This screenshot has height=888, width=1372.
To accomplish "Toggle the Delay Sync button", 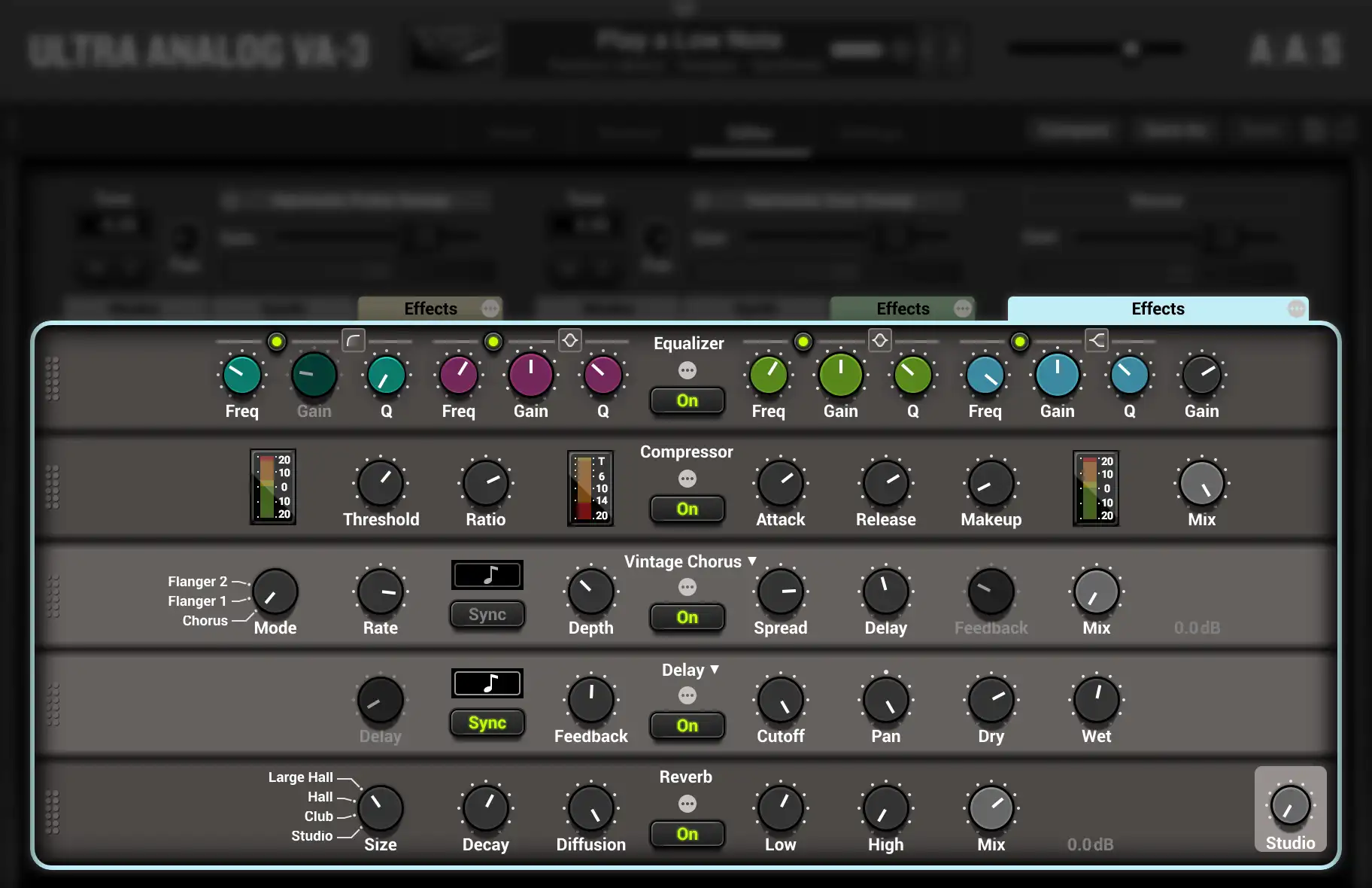I will (x=487, y=723).
